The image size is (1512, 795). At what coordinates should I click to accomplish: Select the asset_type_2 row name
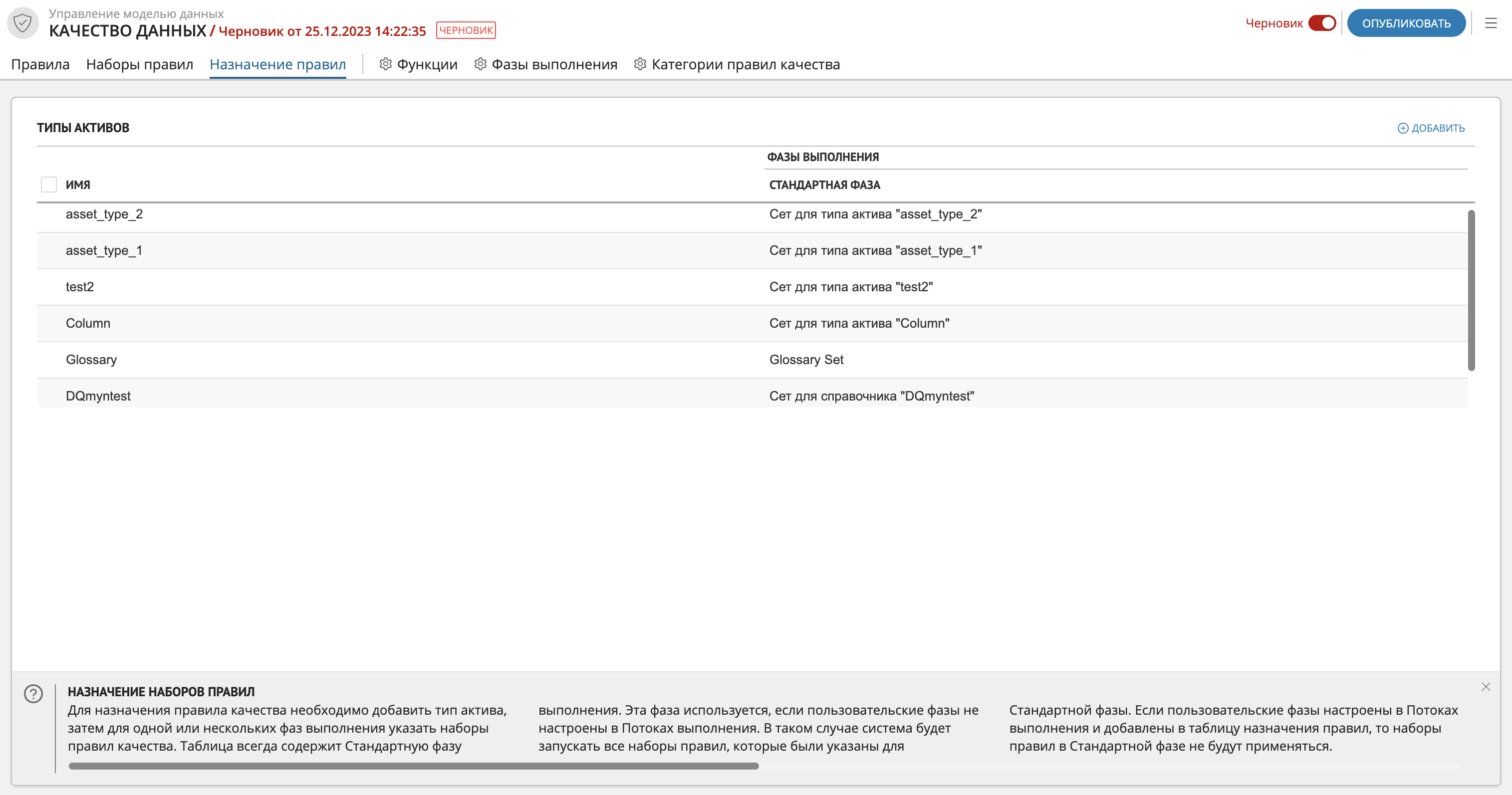pos(104,214)
